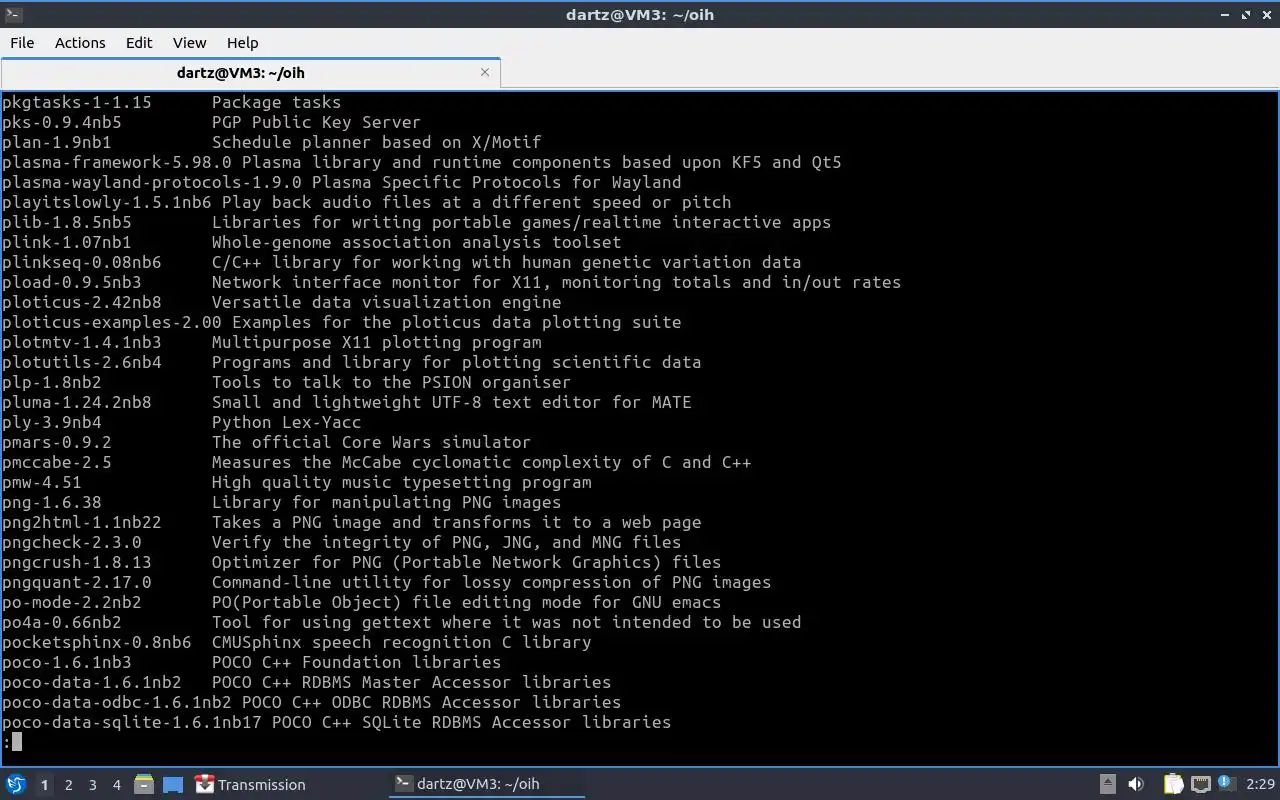This screenshot has height=800, width=1280.
Task: Click the text 'plinkseq-0.08nb6'
Action: [82, 262]
